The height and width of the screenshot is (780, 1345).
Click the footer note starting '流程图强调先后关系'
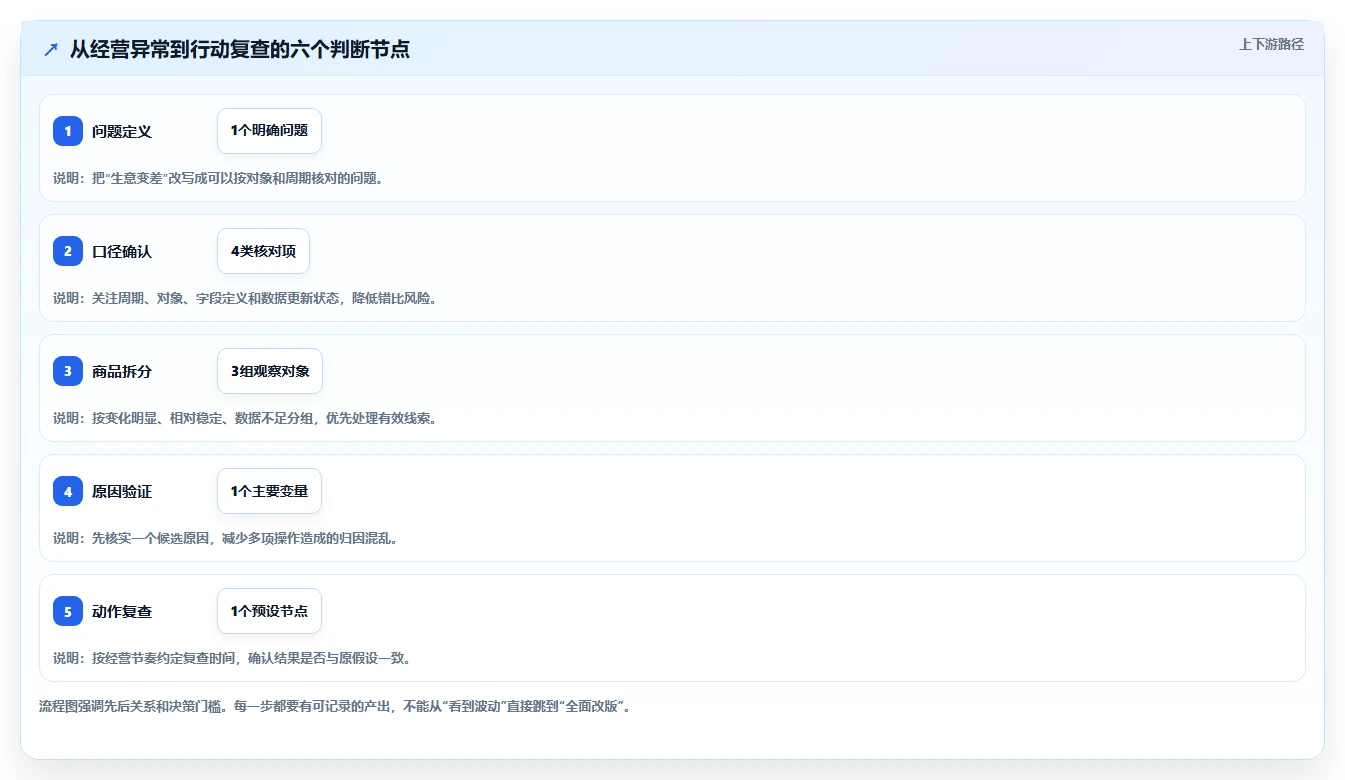pyautogui.click(x=335, y=706)
